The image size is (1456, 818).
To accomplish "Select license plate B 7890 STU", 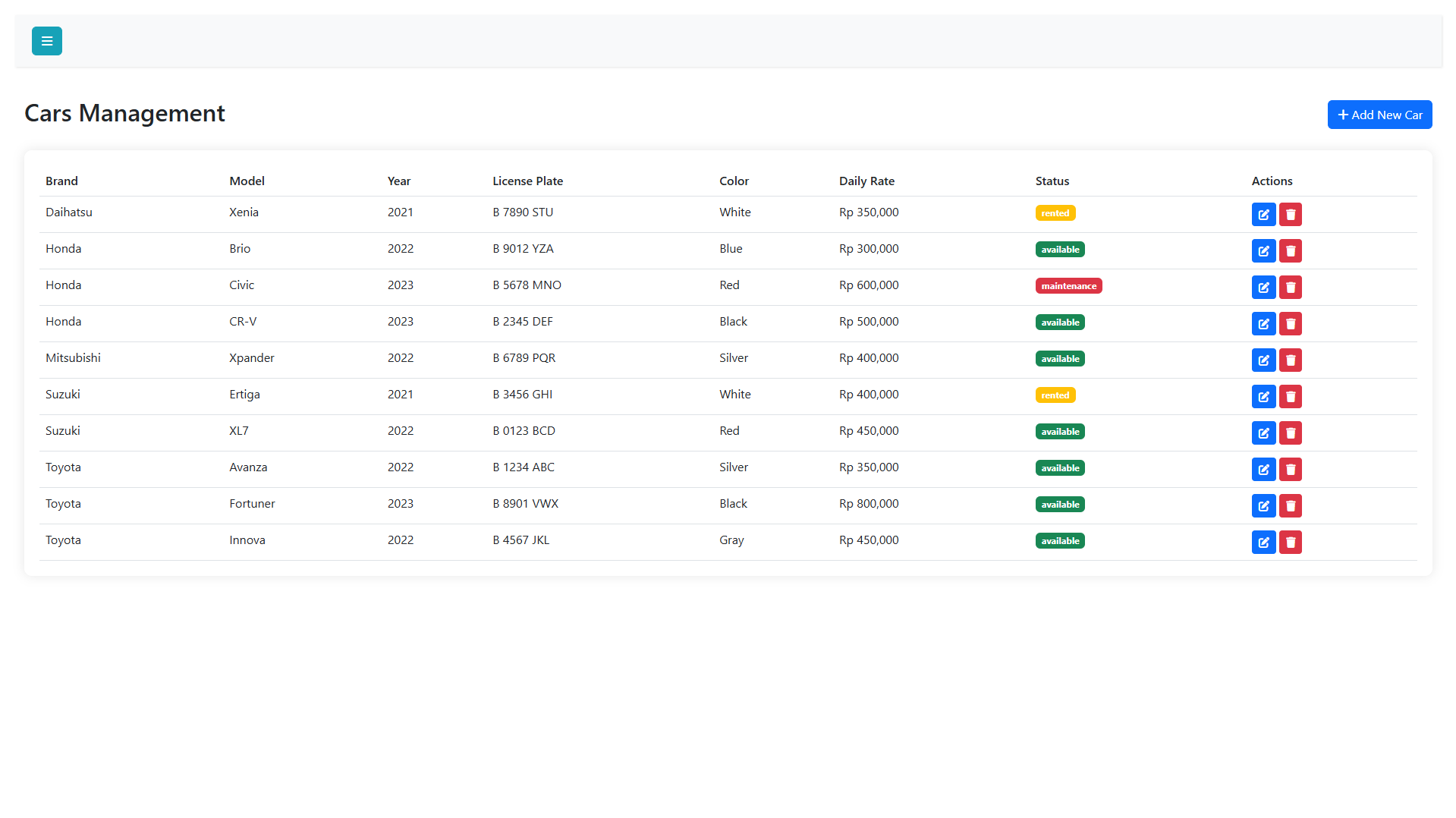I will (523, 212).
